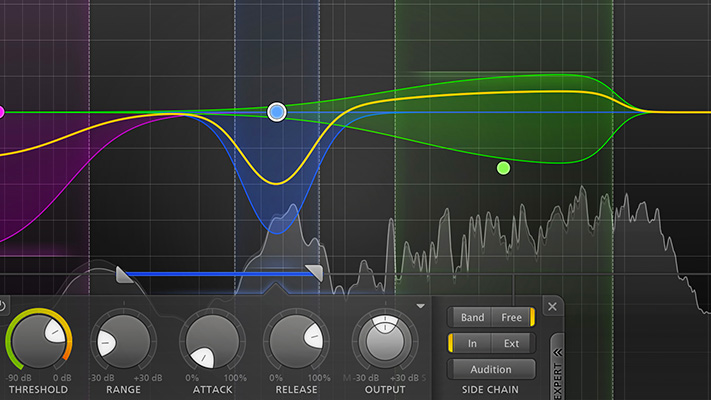Set side chain mode to Band

[473, 318]
